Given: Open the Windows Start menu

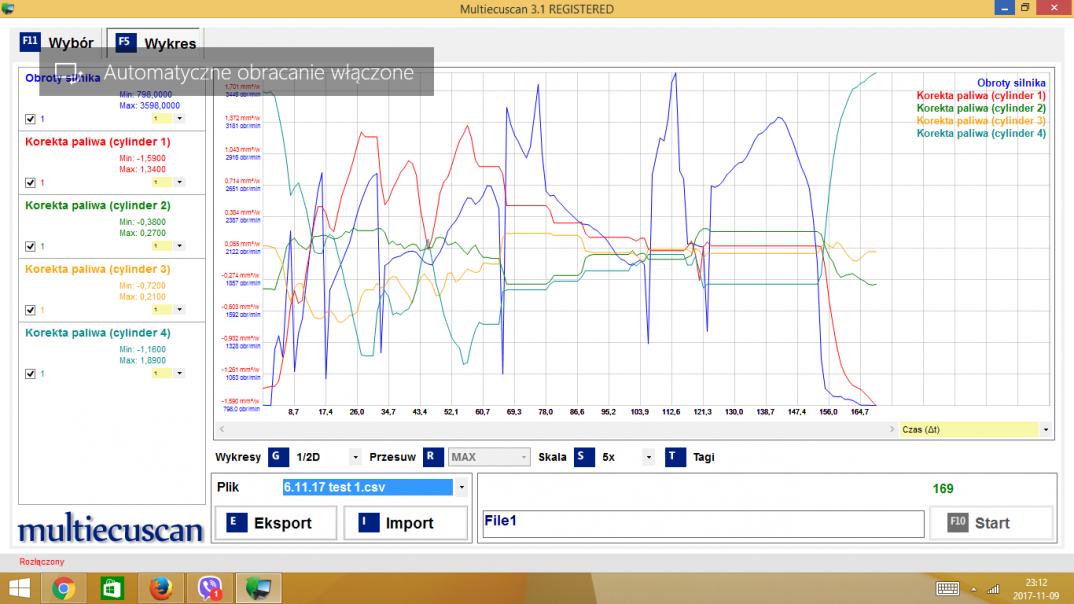Looking at the screenshot, I should (x=19, y=588).
